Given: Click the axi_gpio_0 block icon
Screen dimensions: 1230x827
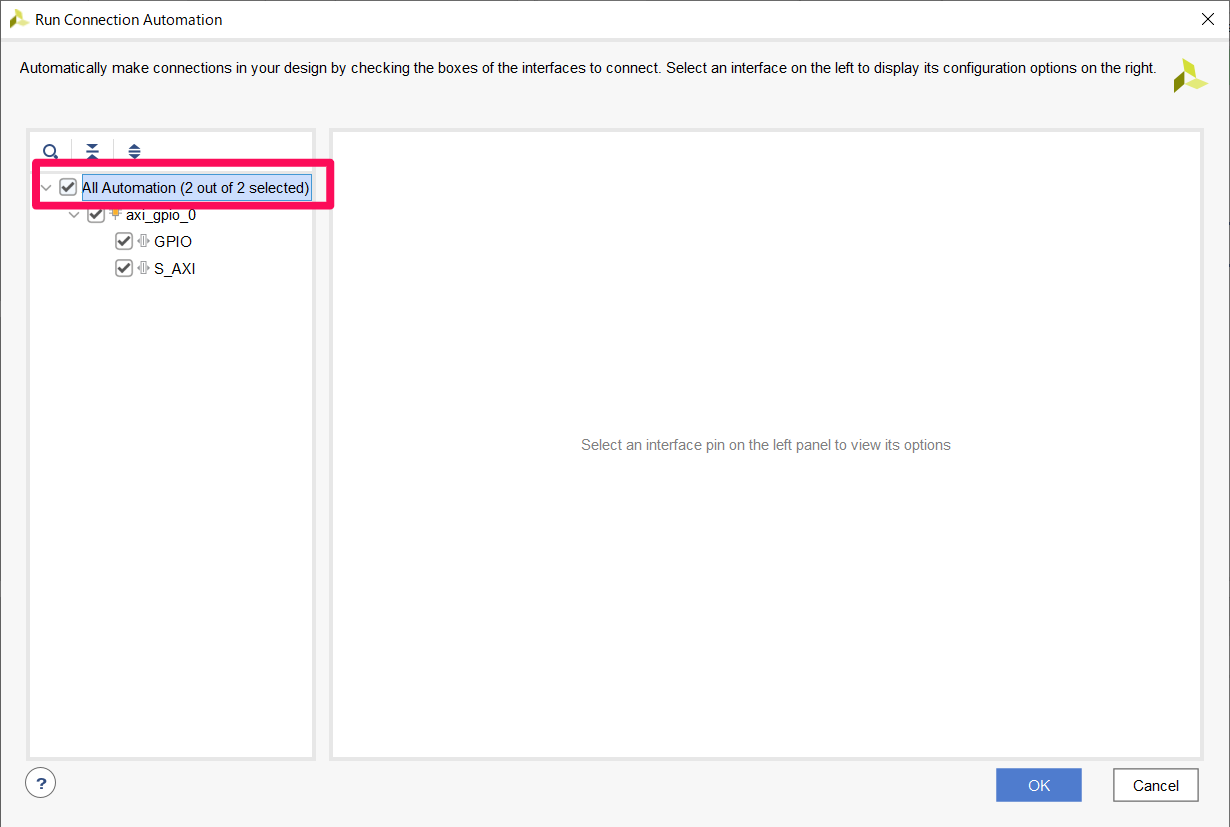Looking at the screenshot, I should [x=115, y=214].
